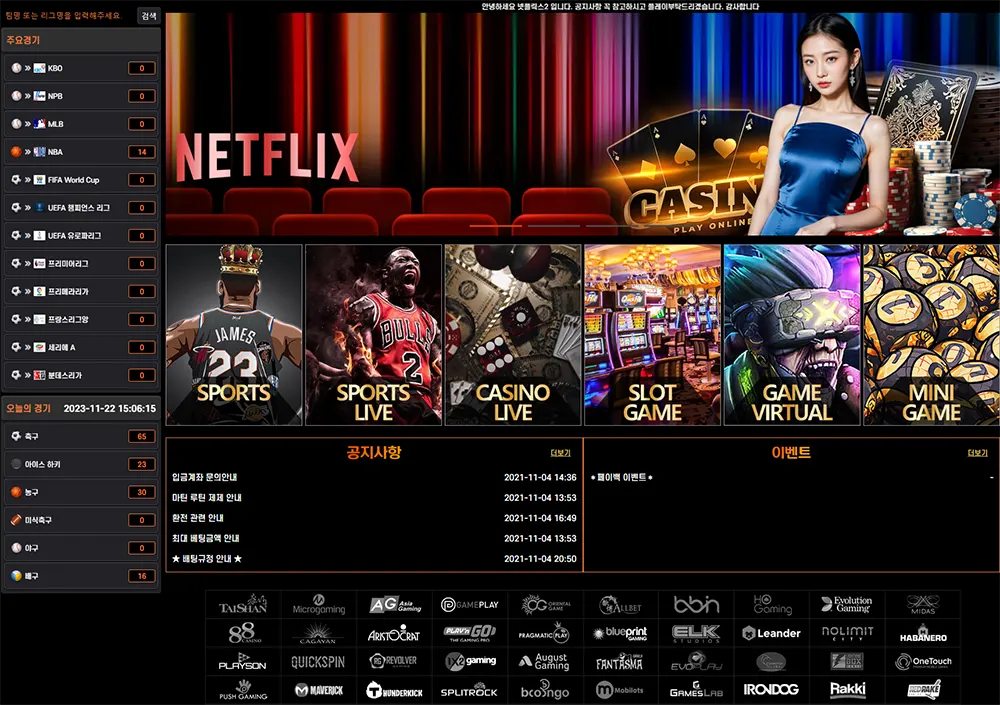The width and height of the screenshot is (1000, 705).
Task: Select the 배구 volleyball icon
Action: tap(16, 576)
